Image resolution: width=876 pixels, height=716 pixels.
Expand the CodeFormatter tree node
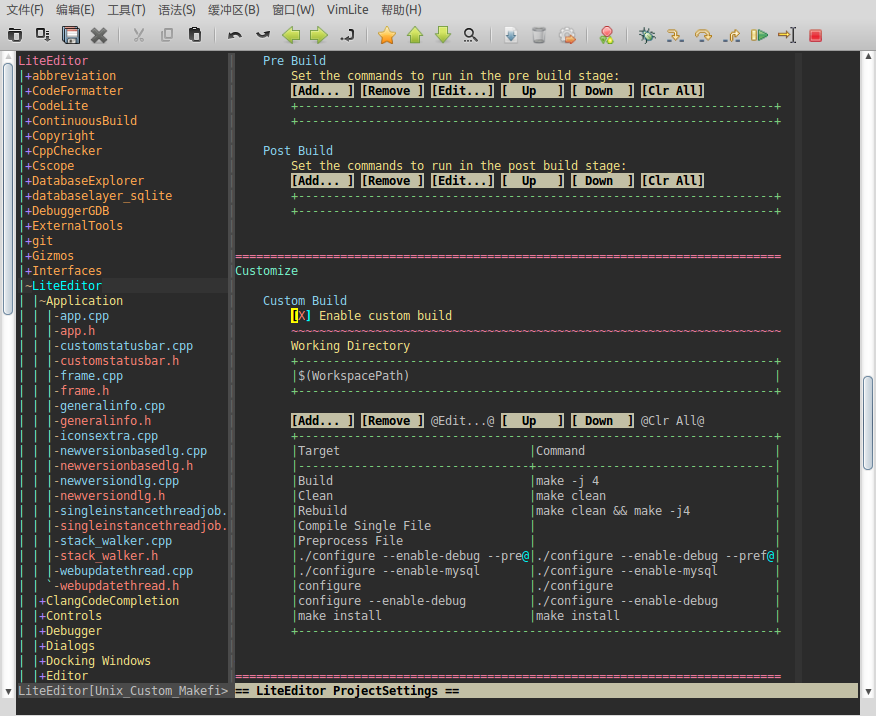(28, 91)
